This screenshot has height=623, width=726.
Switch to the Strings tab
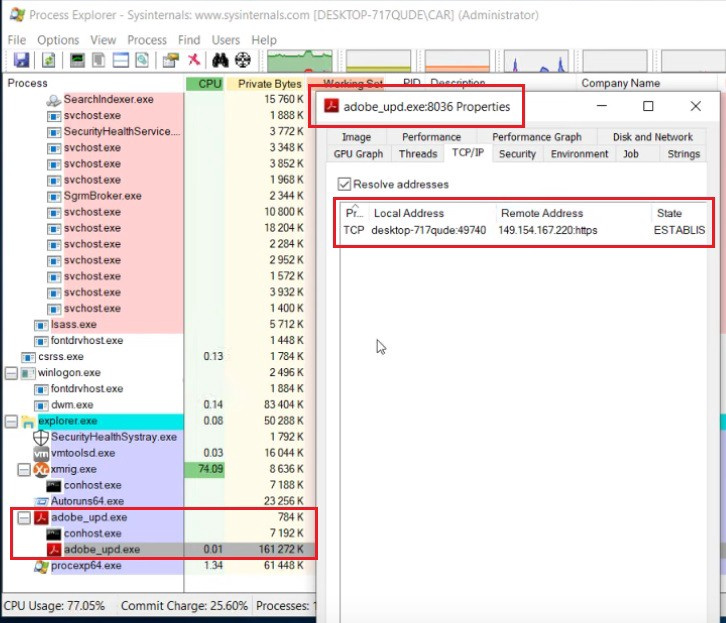683,154
